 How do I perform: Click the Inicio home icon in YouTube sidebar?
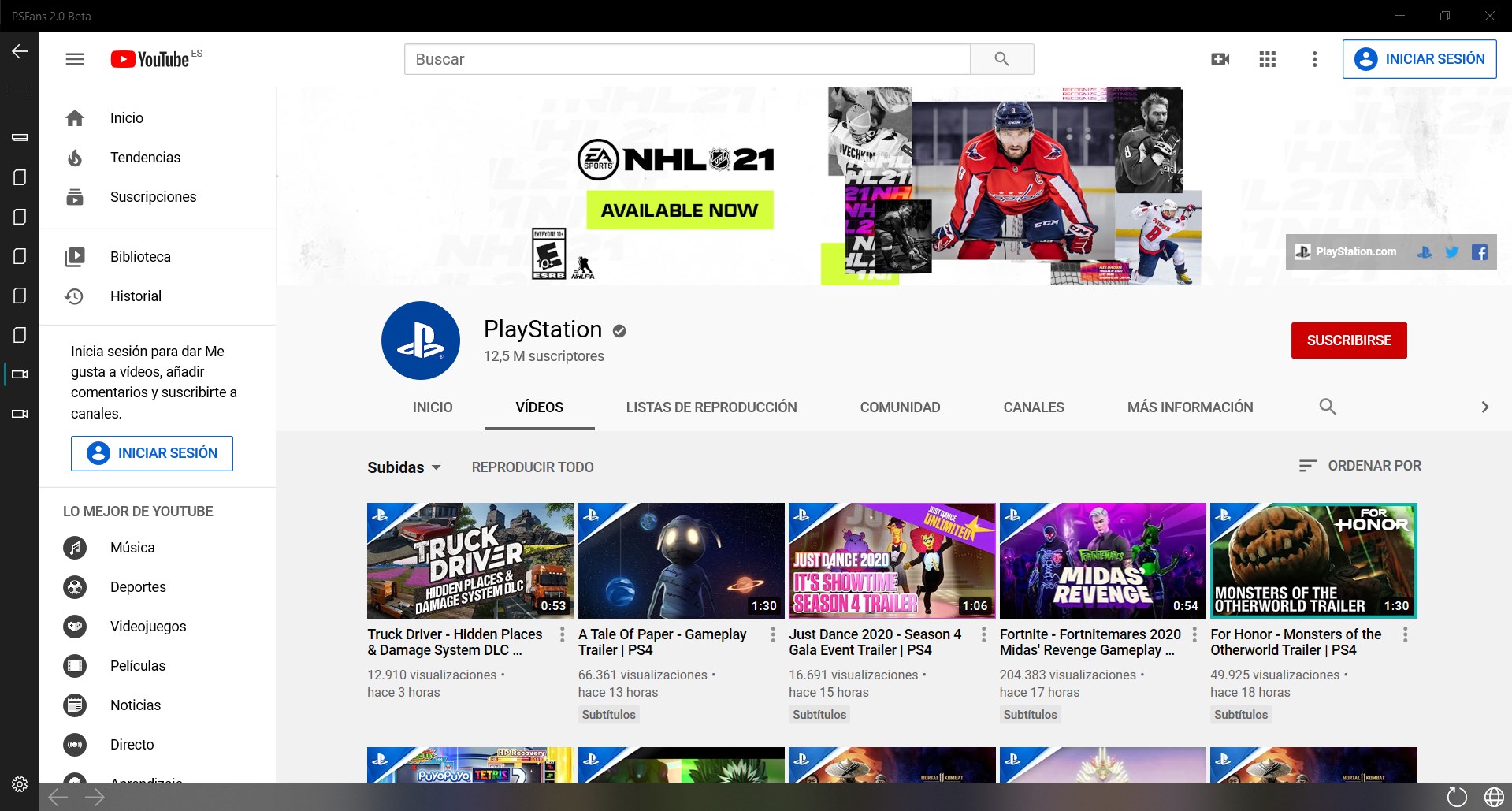click(75, 118)
